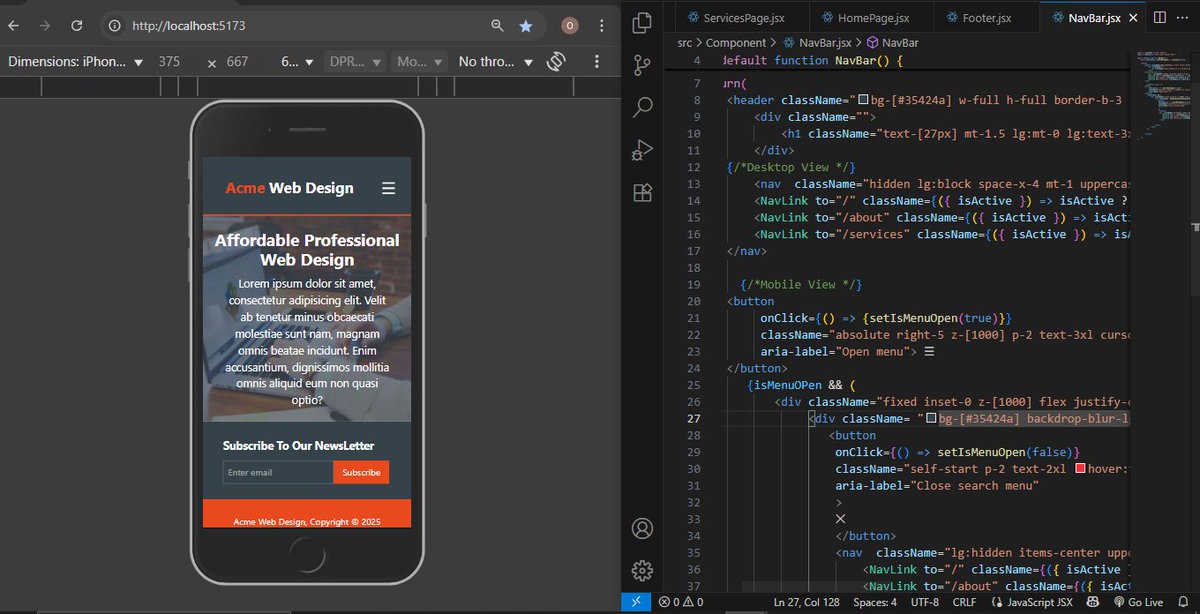The image size is (1200, 614).
Task: Open editor More Actions ellipsis
Action: click(x=1182, y=17)
